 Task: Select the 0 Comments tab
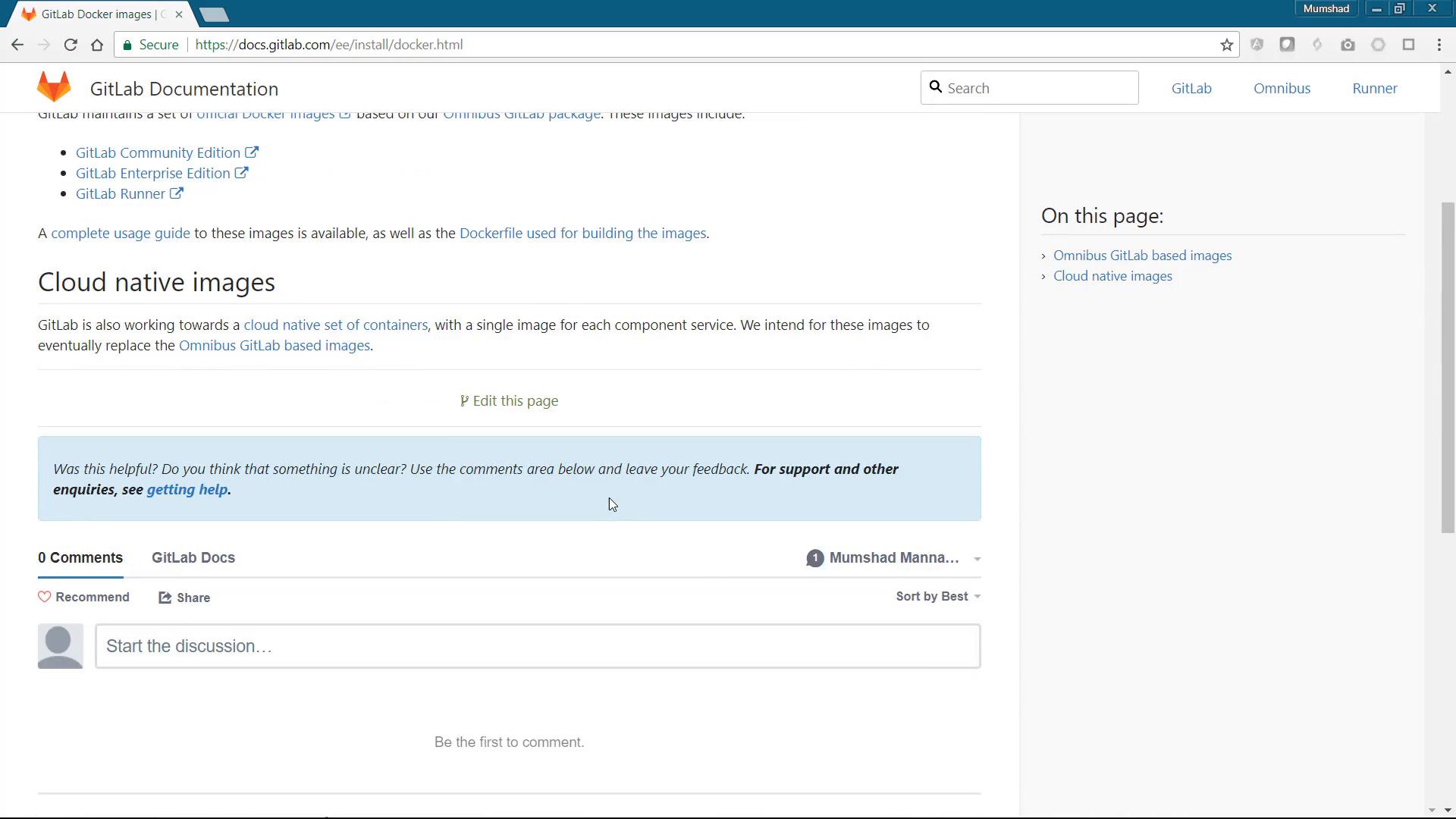pos(80,557)
